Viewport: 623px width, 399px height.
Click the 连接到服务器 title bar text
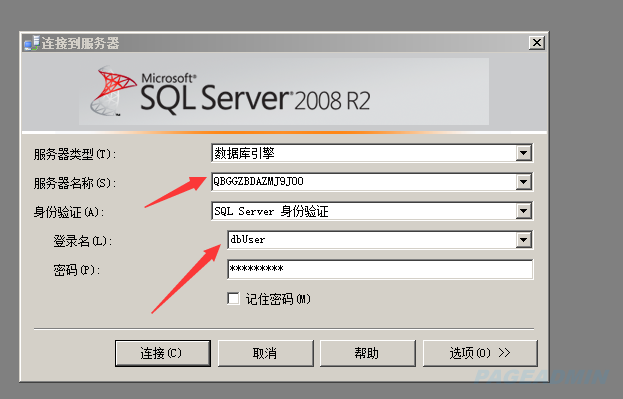pos(80,43)
